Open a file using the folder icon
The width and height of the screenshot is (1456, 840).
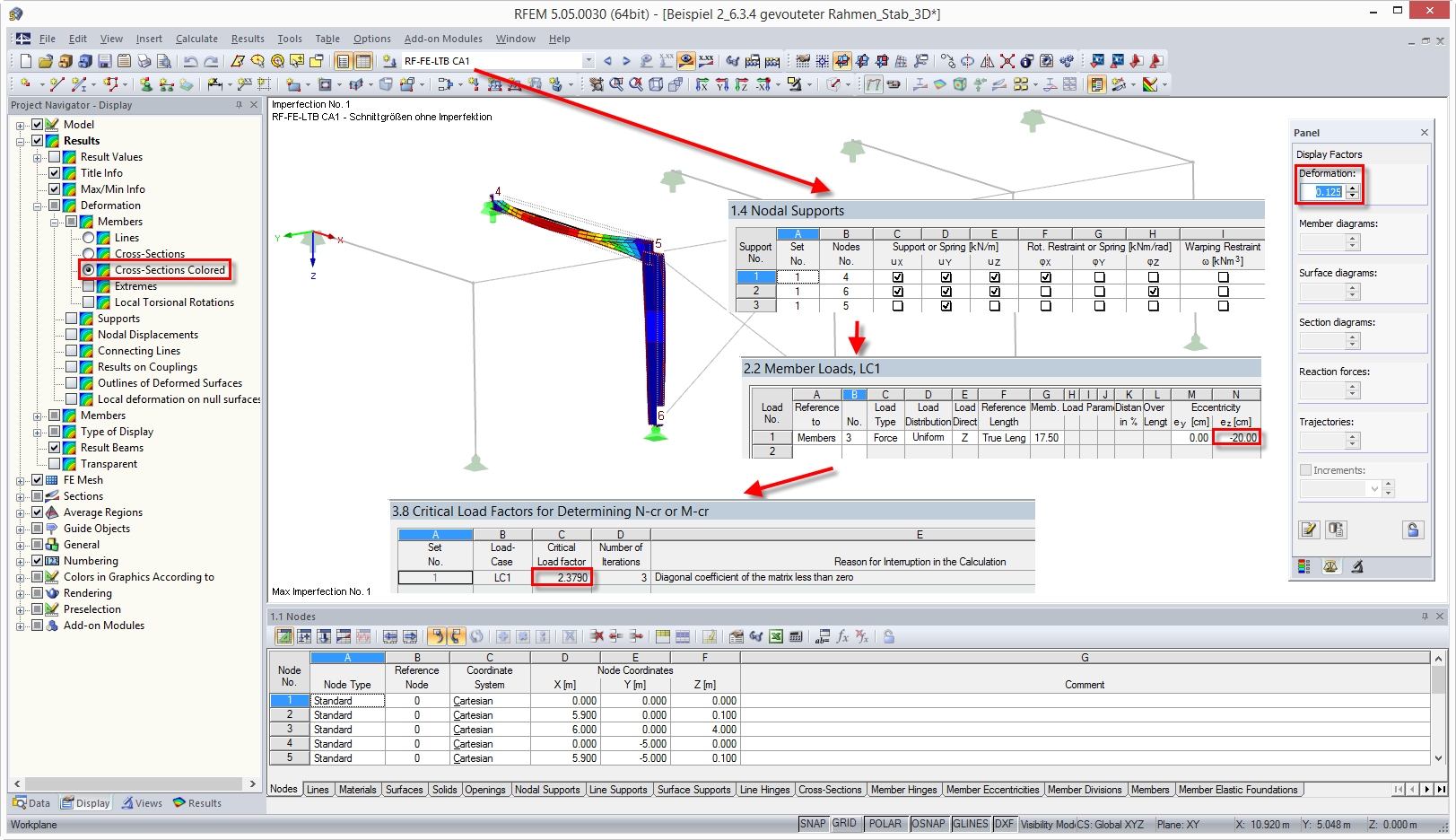[45, 61]
